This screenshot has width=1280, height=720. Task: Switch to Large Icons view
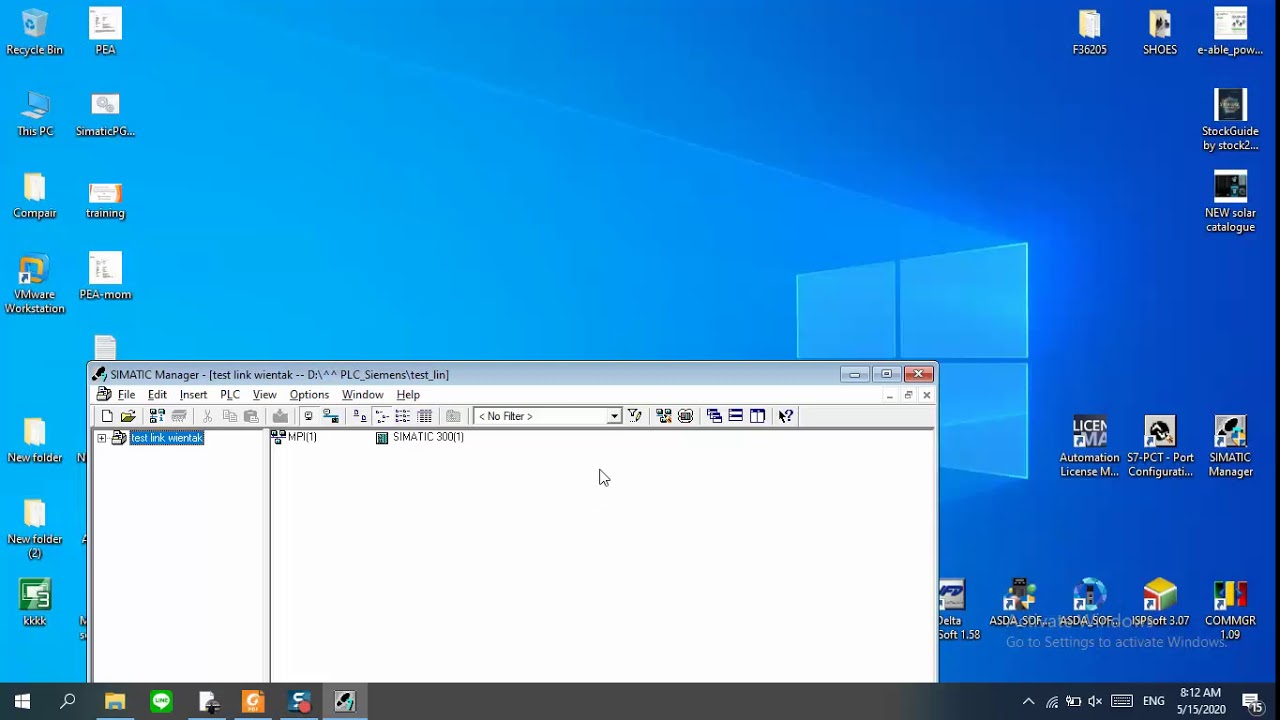click(x=359, y=416)
